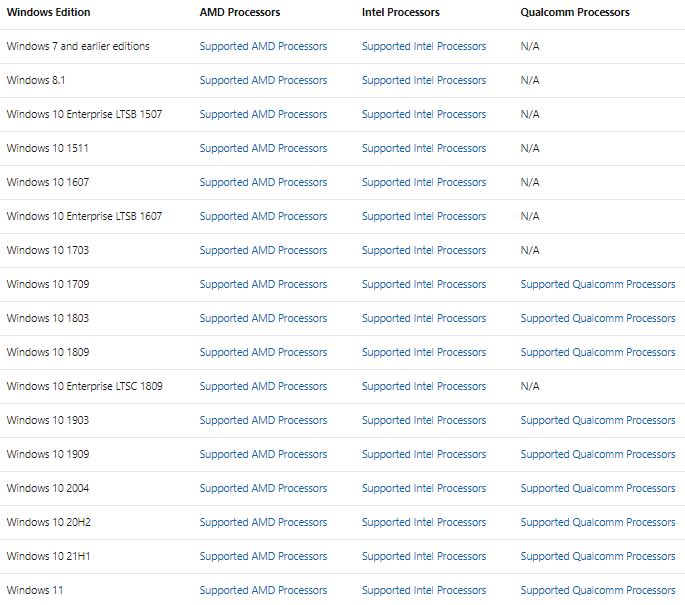Screen dimensions: 685x605
Task: Open Supported Intel Processors for Windows 10 2004
Action: 424,488
